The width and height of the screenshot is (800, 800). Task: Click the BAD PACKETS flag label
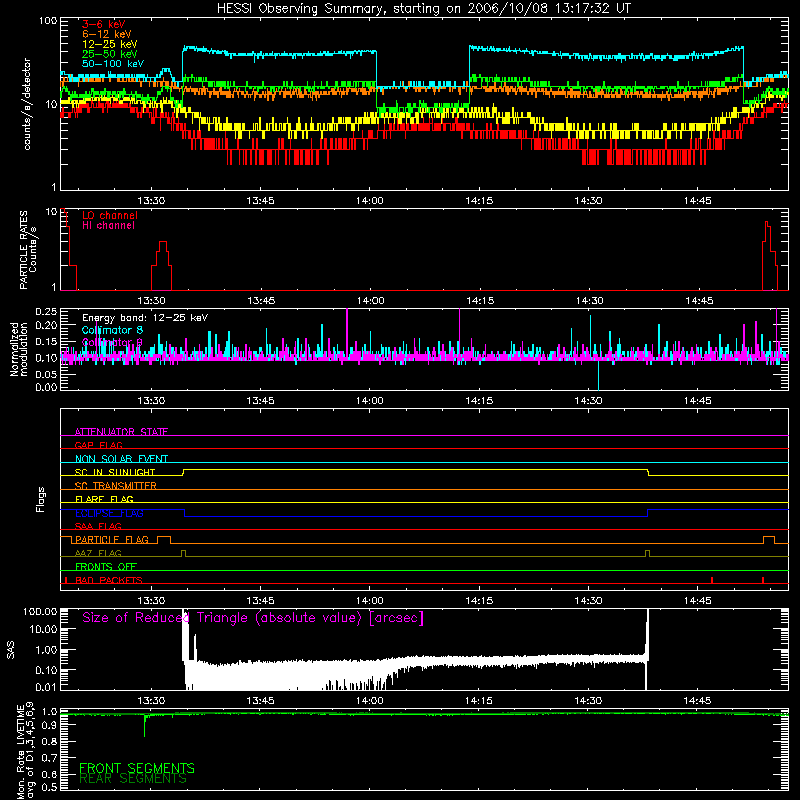coord(109,580)
